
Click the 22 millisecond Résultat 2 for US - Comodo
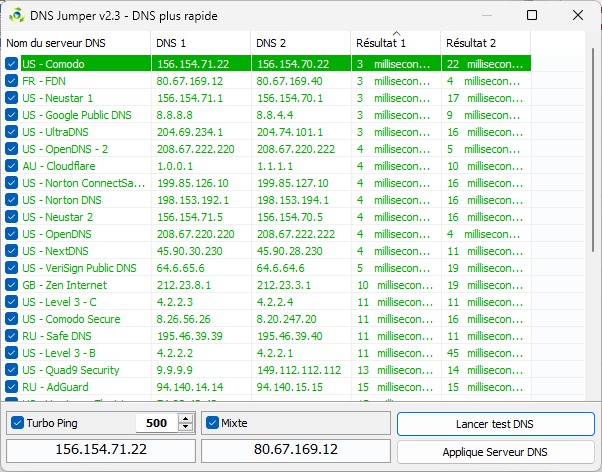485,64
